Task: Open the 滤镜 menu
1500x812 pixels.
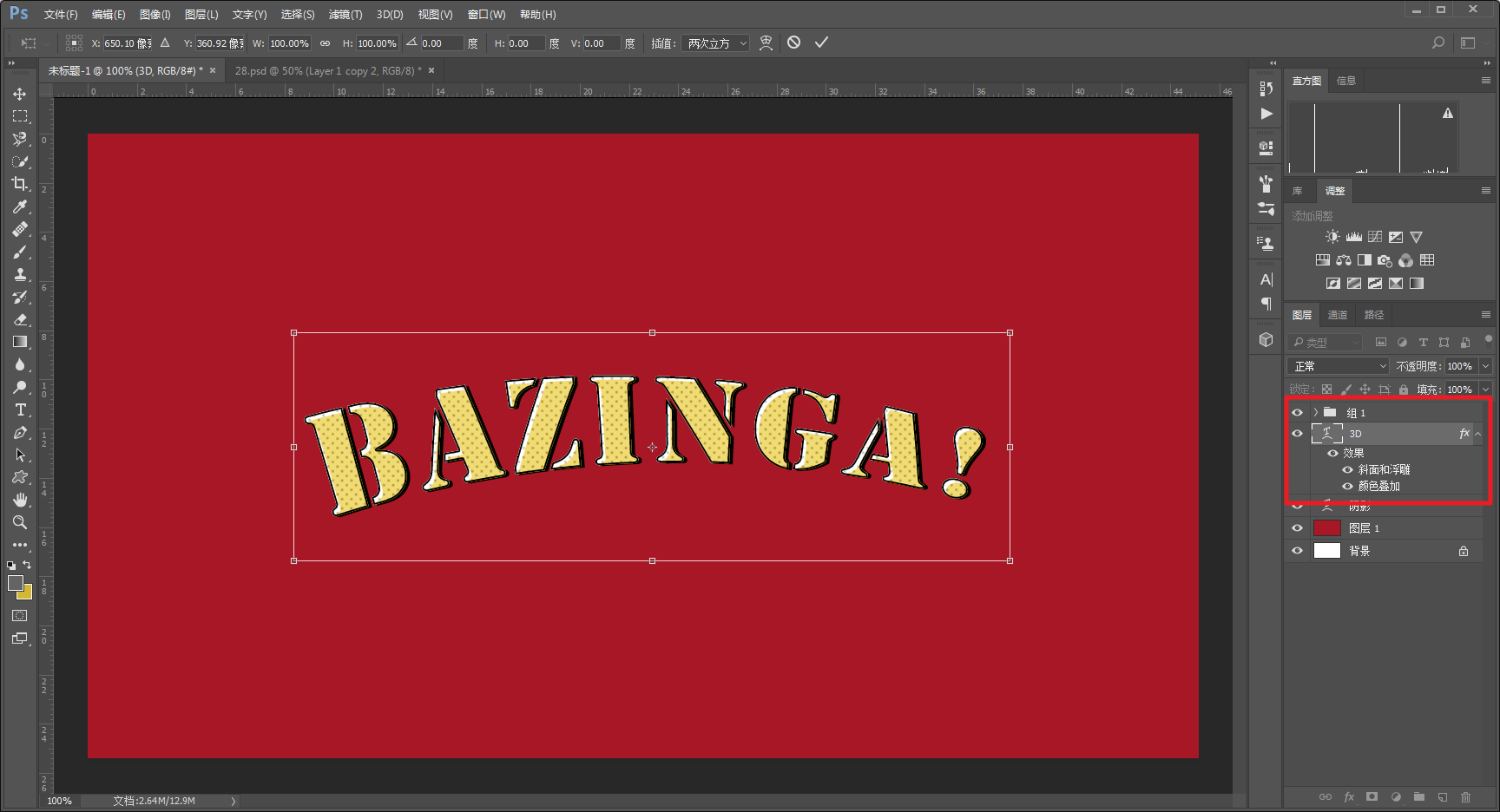Action: tap(345, 15)
